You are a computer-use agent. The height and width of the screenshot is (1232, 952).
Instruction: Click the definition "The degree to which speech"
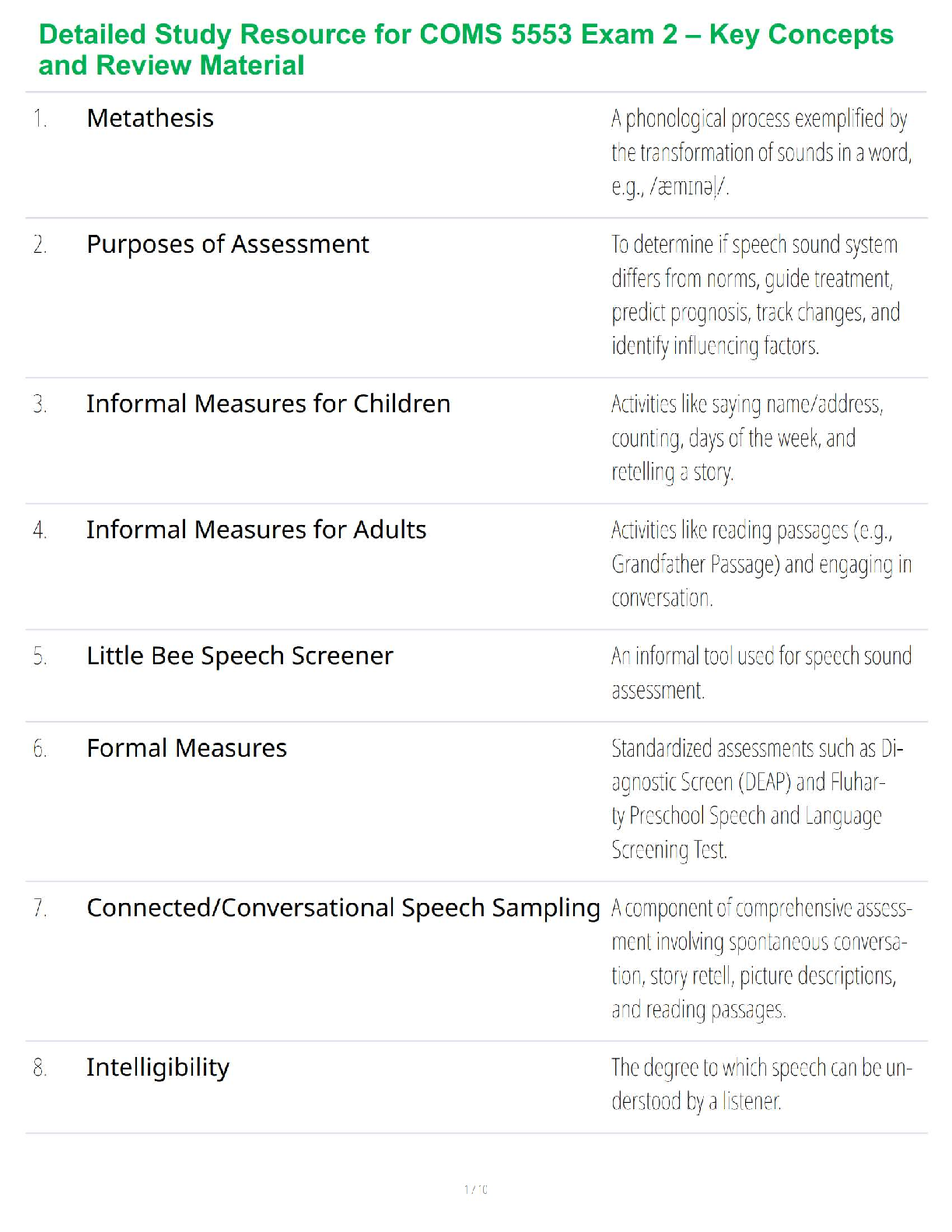pyautogui.click(x=761, y=1083)
